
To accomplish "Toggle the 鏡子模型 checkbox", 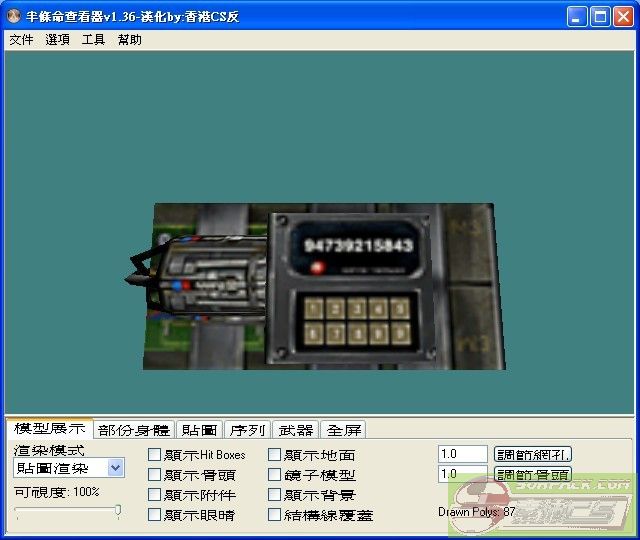I will pos(275,475).
